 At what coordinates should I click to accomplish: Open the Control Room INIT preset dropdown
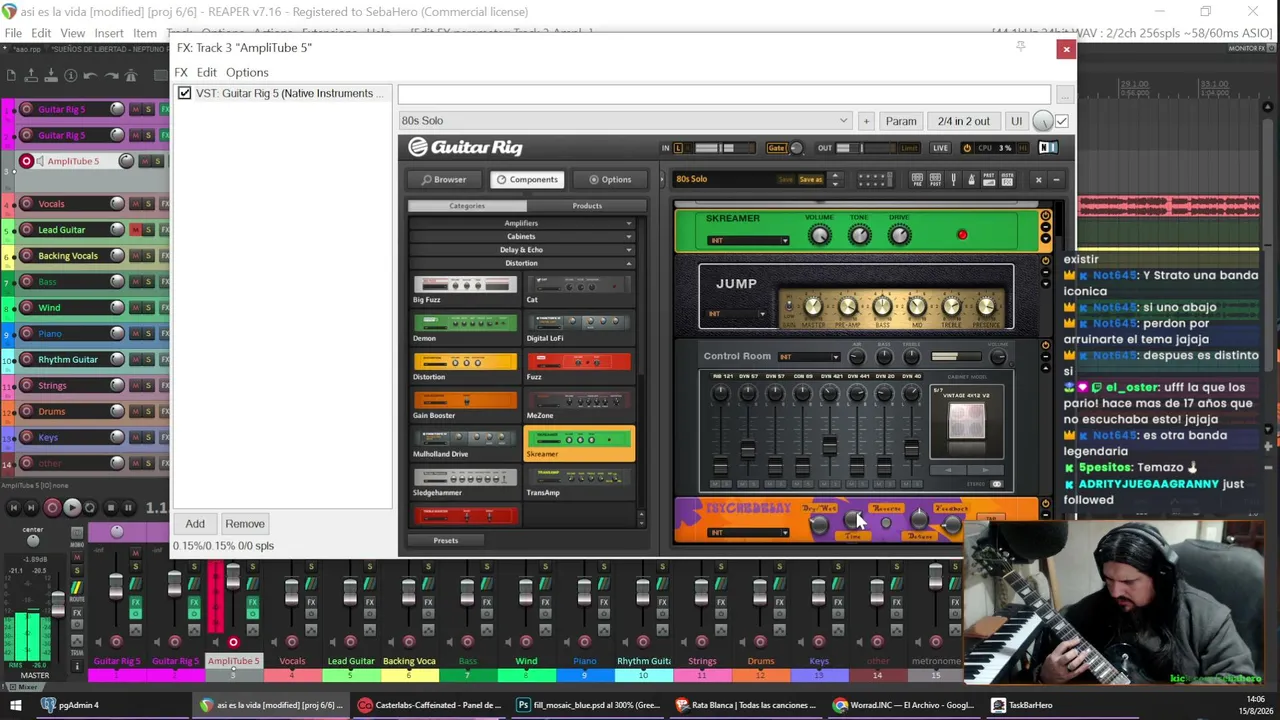pos(809,357)
